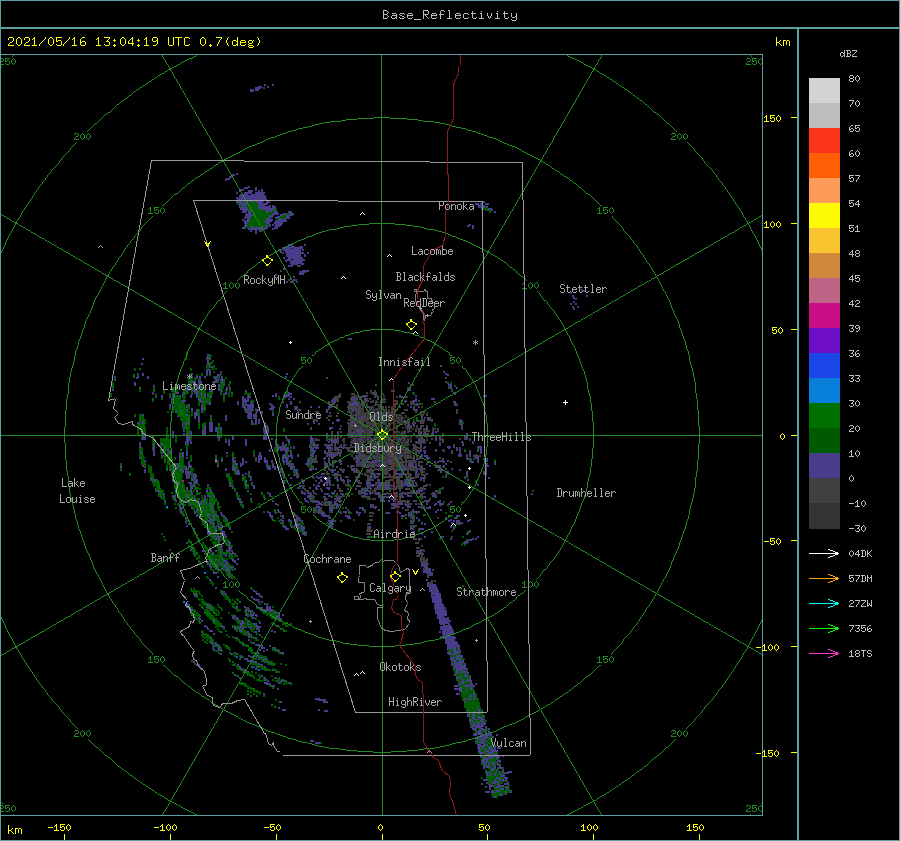Image resolution: width=900 pixels, height=841 pixels.
Task: Click white plus marker north of Drumheller
Action: pos(565,402)
